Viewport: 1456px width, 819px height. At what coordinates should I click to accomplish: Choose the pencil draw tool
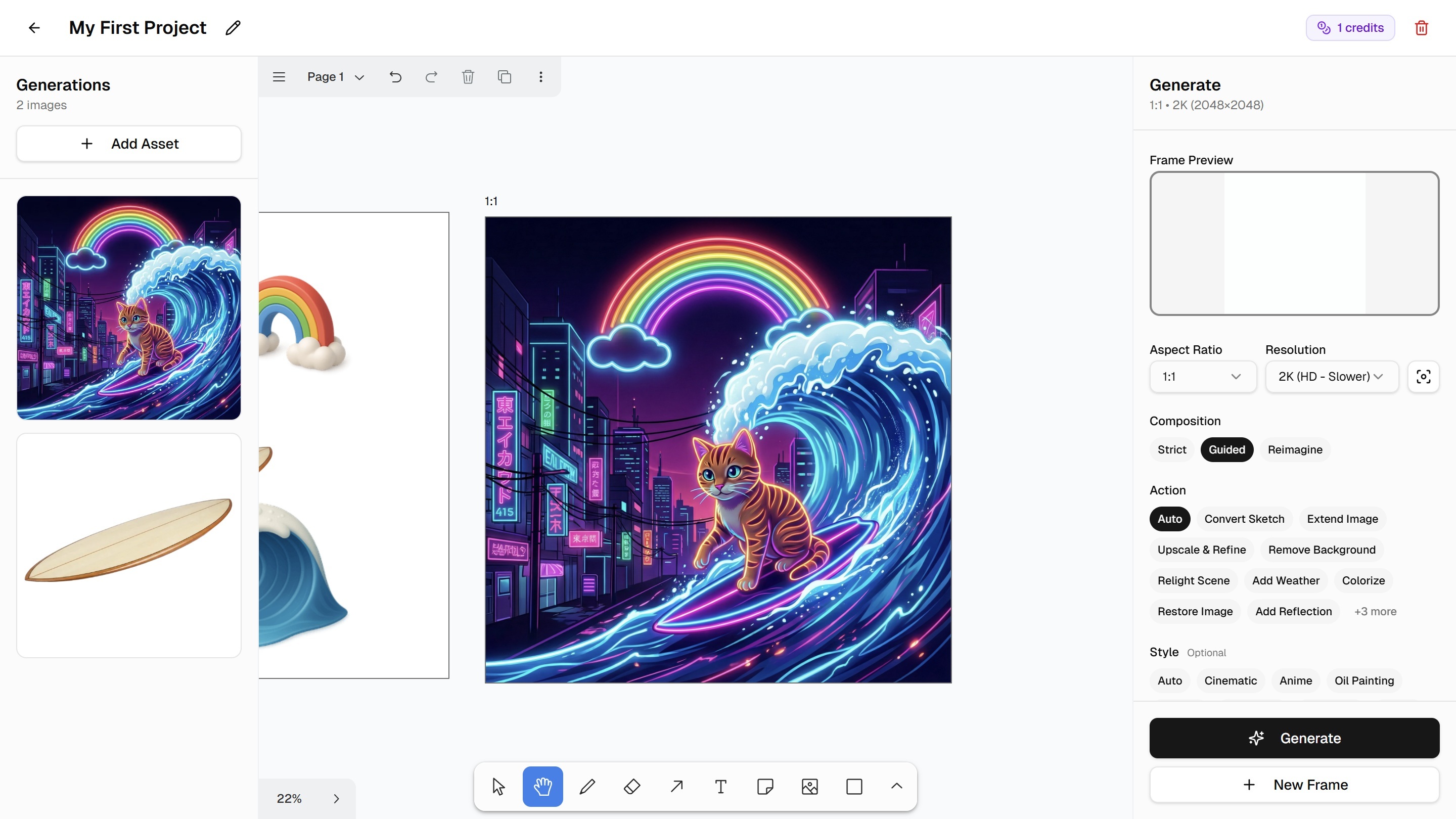[587, 786]
